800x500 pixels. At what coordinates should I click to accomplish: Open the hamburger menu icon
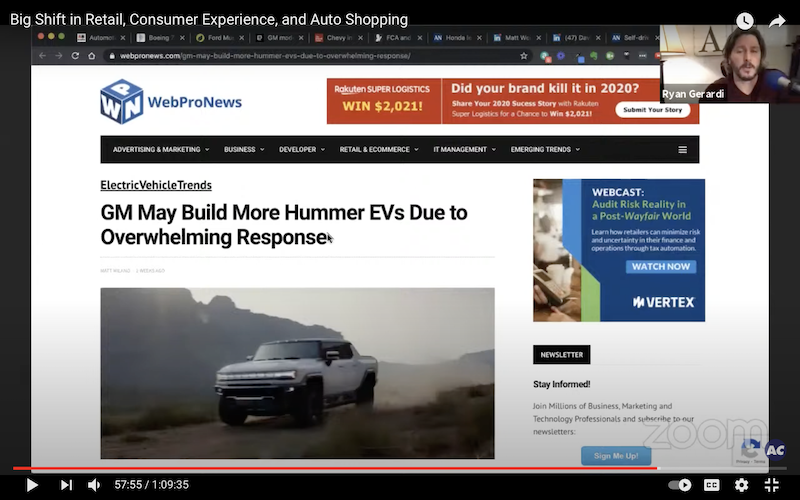coord(683,149)
